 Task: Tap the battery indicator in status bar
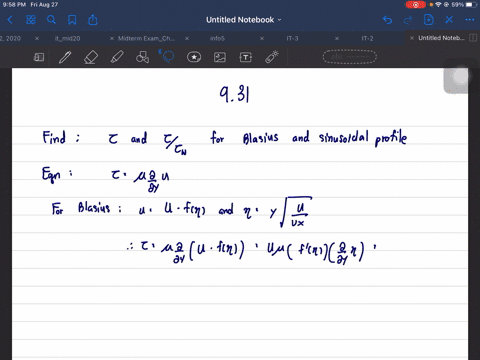(471, 5)
